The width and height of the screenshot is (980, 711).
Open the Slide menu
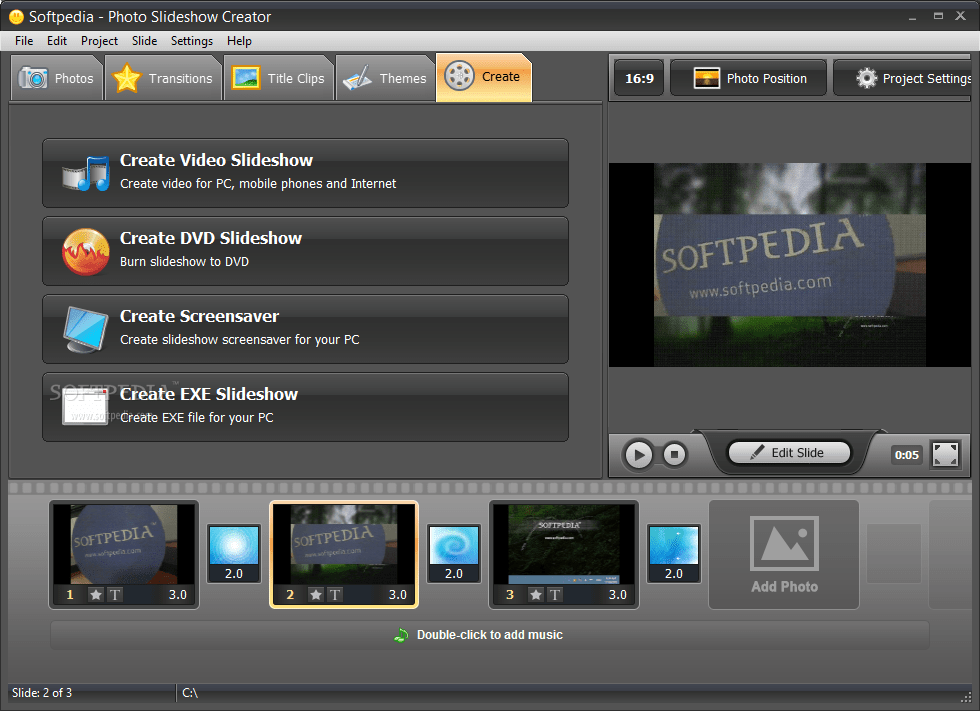click(144, 41)
